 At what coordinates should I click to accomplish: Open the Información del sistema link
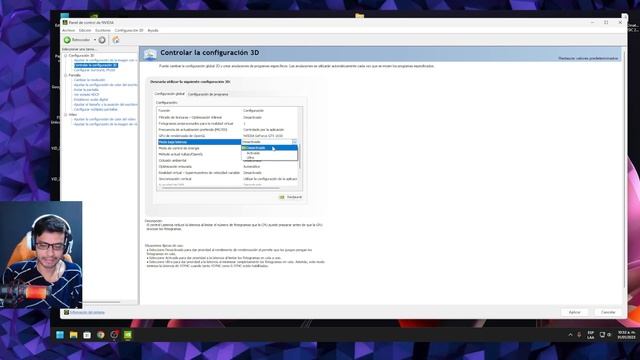point(87,312)
